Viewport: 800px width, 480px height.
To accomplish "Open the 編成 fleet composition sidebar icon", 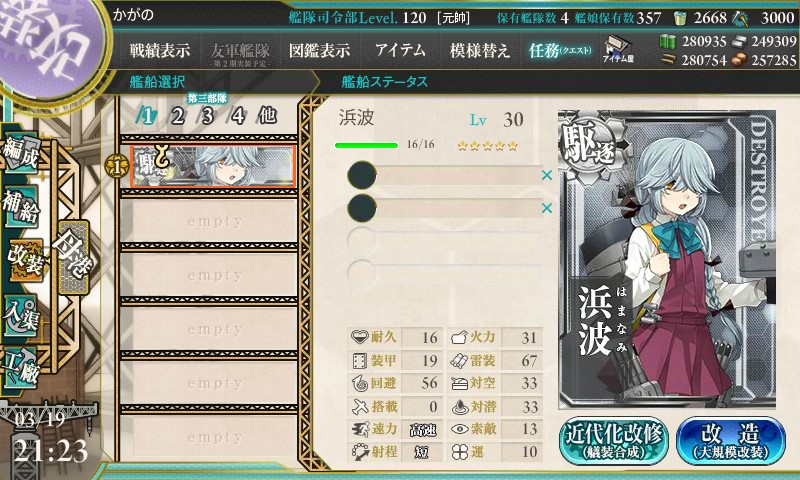I will coord(20,153).
